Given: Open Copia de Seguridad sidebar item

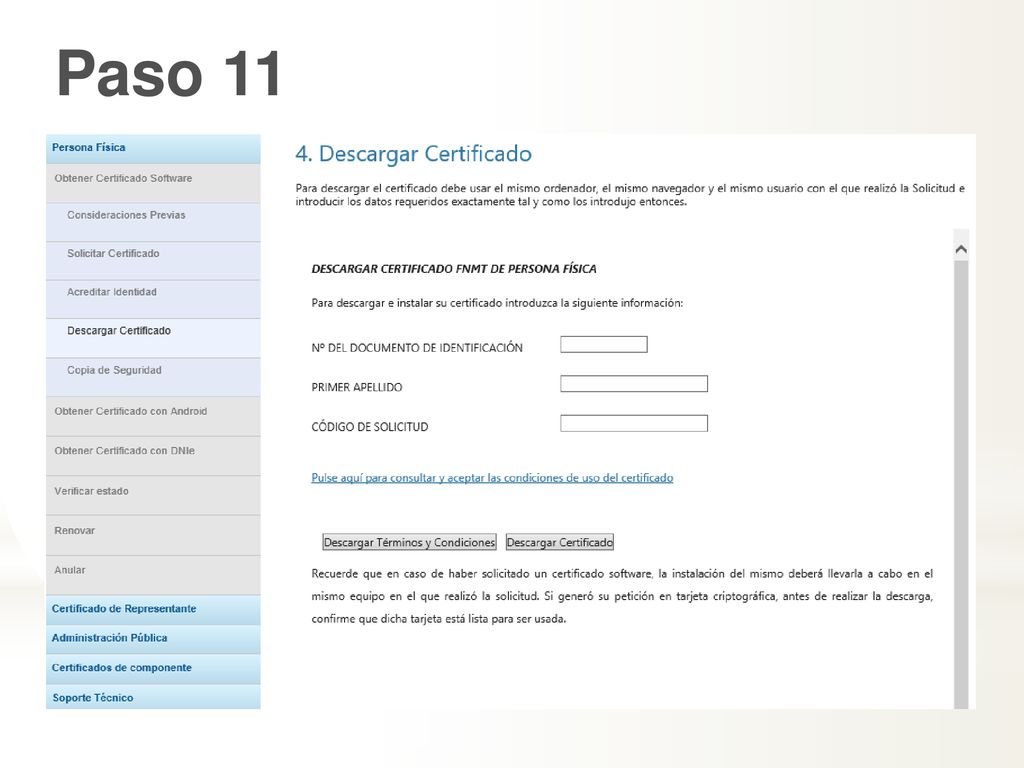Looking at the screenshot, I should [153, 377].
